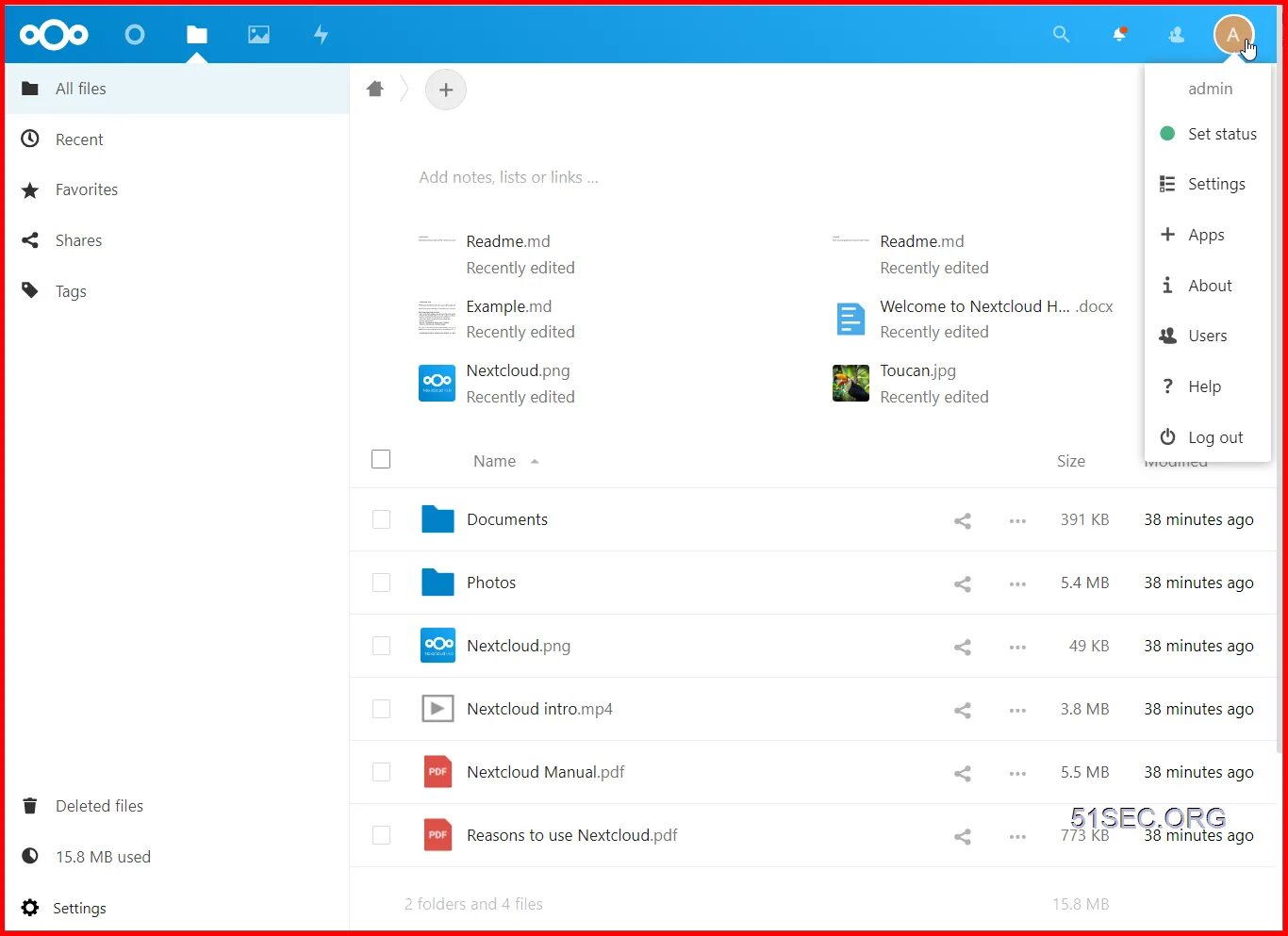Open more actions for Nextcloud Manual.pdf

1017,773
